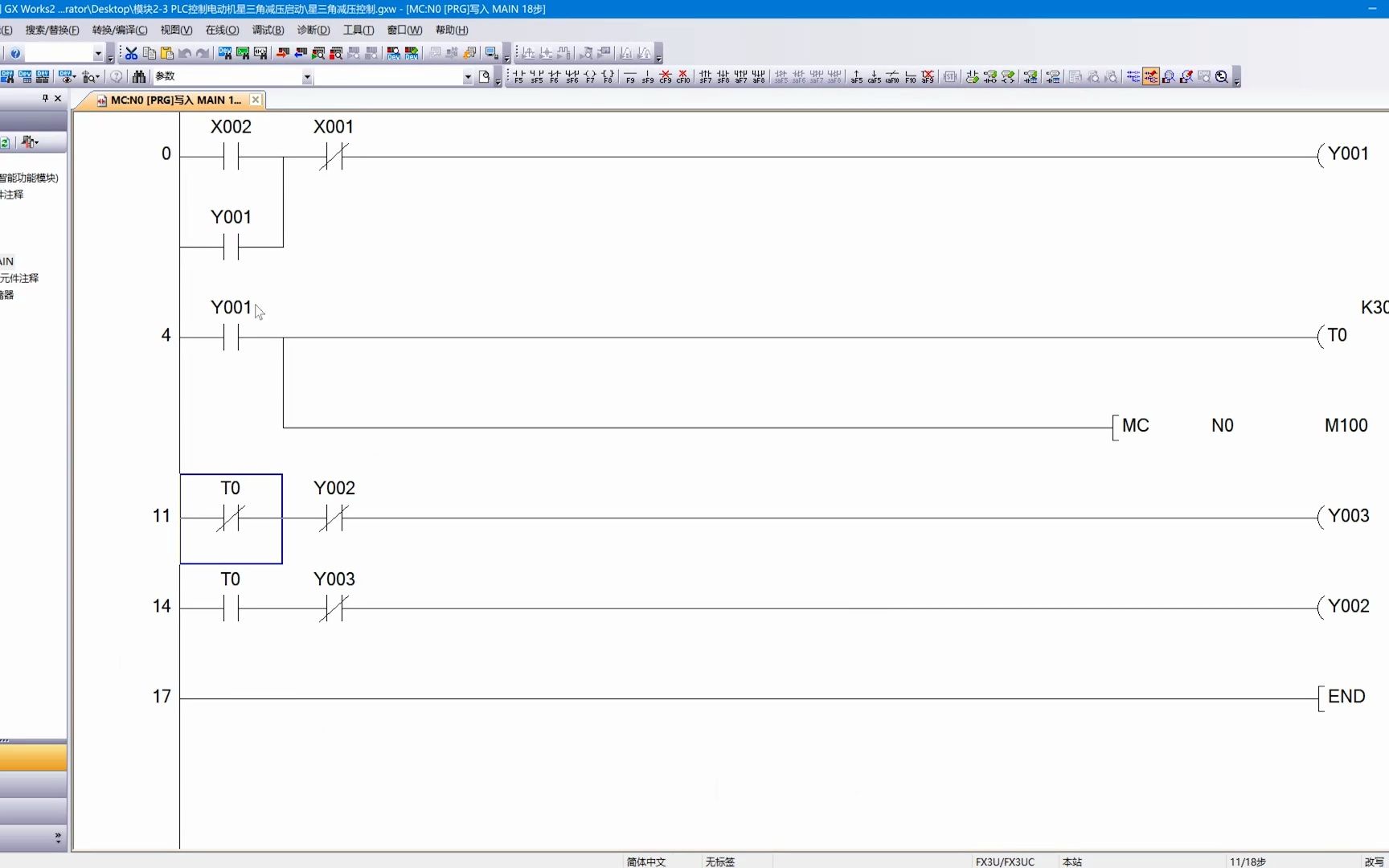Open the 调试(B) menu

tap(268, 30)
